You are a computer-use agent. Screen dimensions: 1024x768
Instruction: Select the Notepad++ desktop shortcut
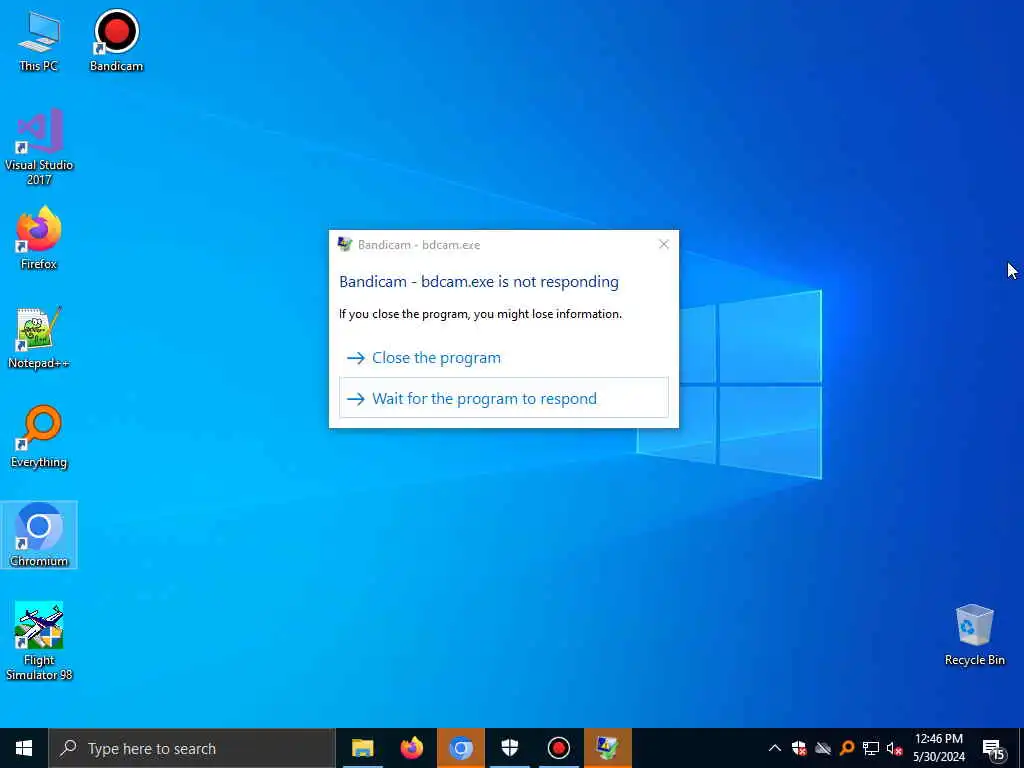[x=39, y=338]
